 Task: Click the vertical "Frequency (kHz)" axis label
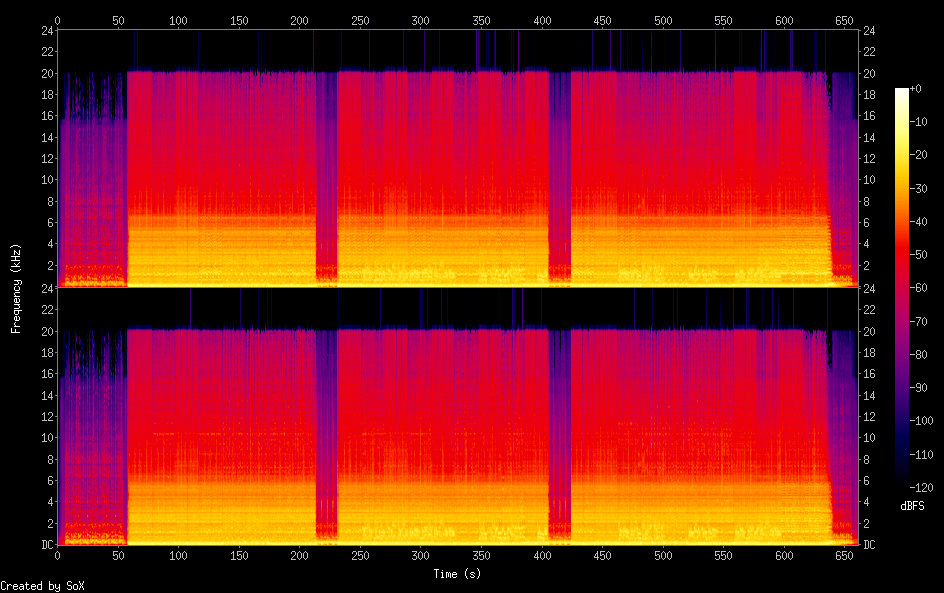point(16,288)
